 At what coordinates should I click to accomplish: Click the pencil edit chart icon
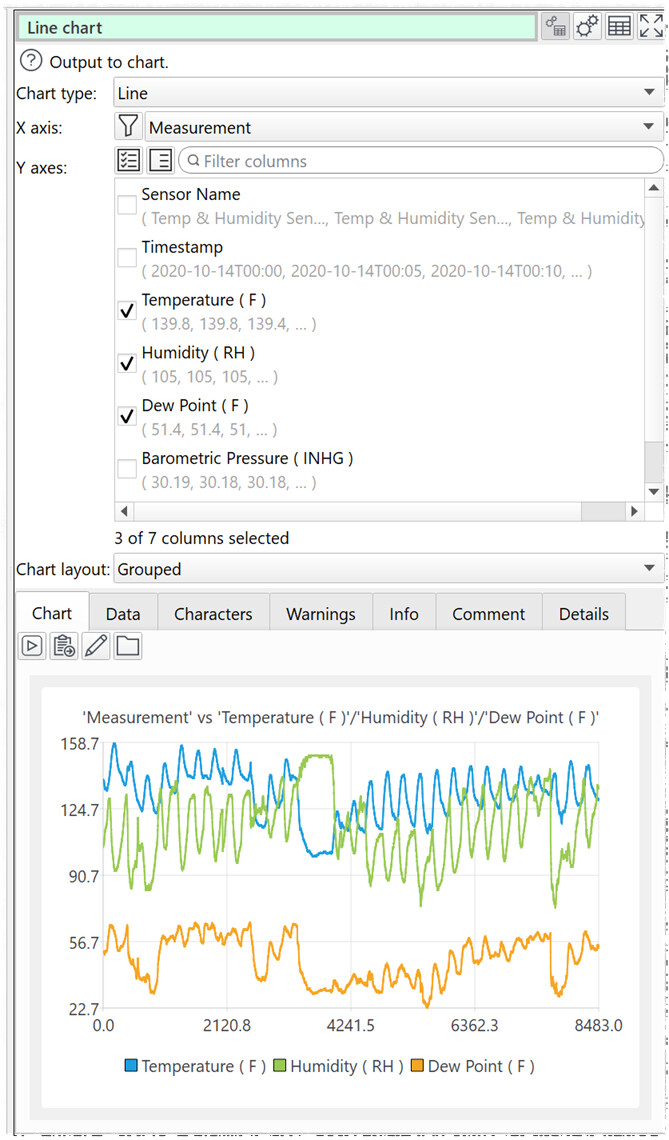coord(96,646)
